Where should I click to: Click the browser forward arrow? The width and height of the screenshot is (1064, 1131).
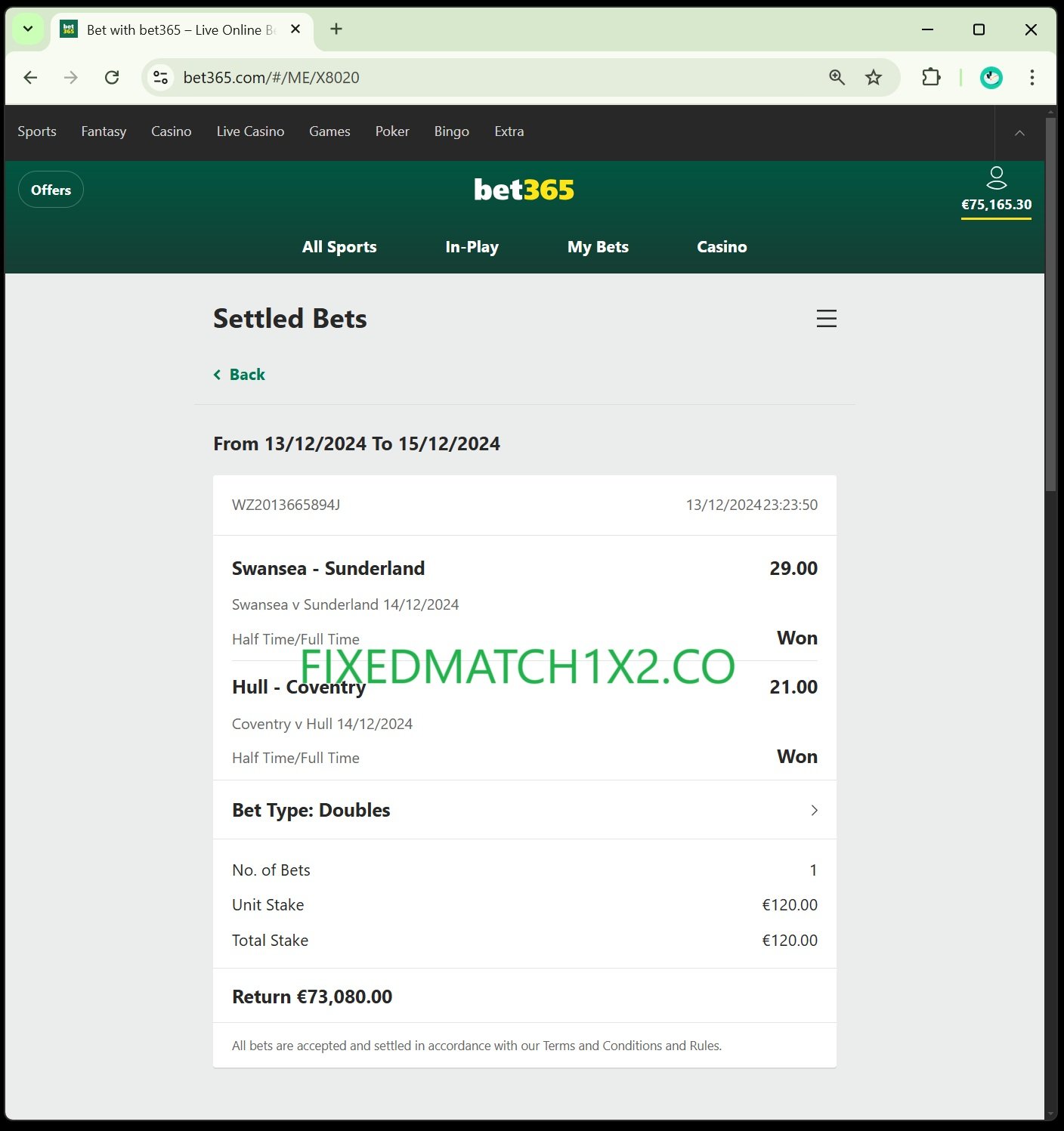[x=71, y=77]
